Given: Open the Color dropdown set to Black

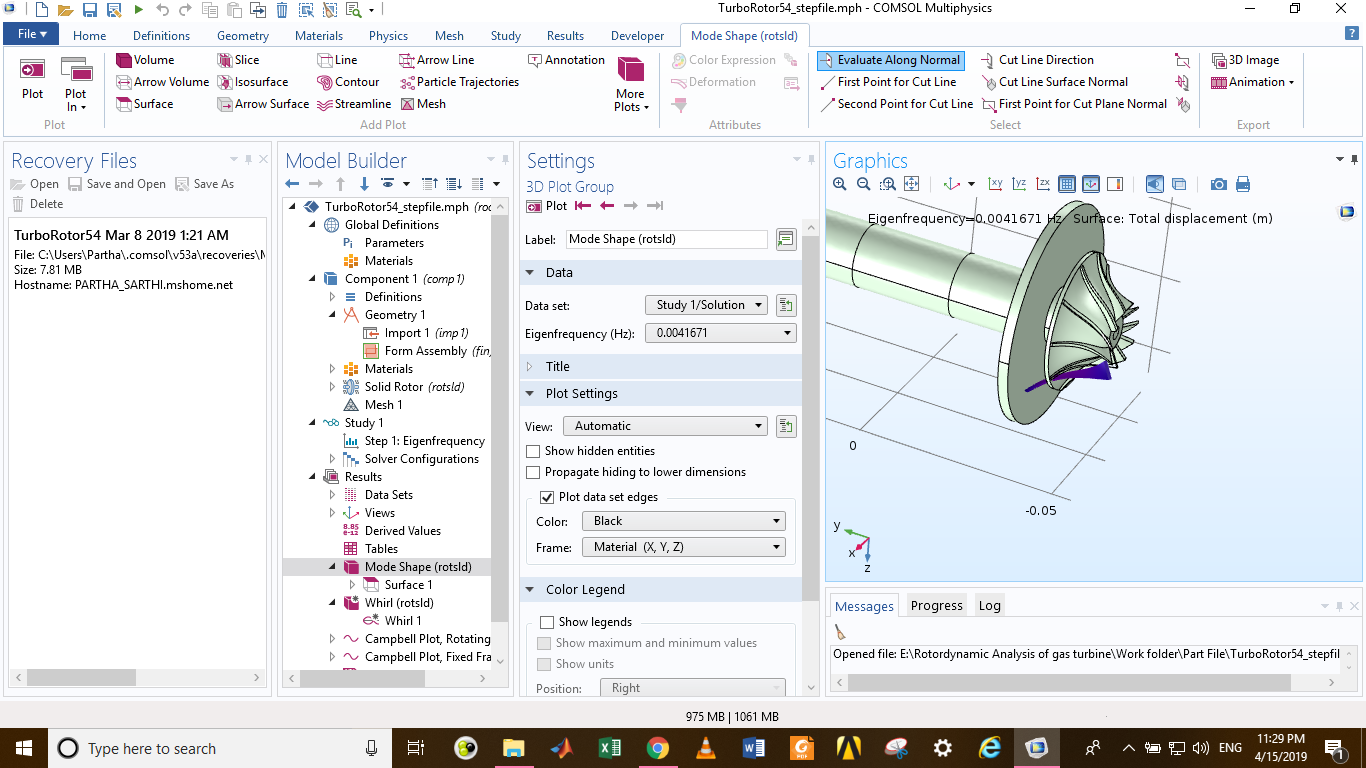Looking at the screenshot, I should tap(682, 521).
